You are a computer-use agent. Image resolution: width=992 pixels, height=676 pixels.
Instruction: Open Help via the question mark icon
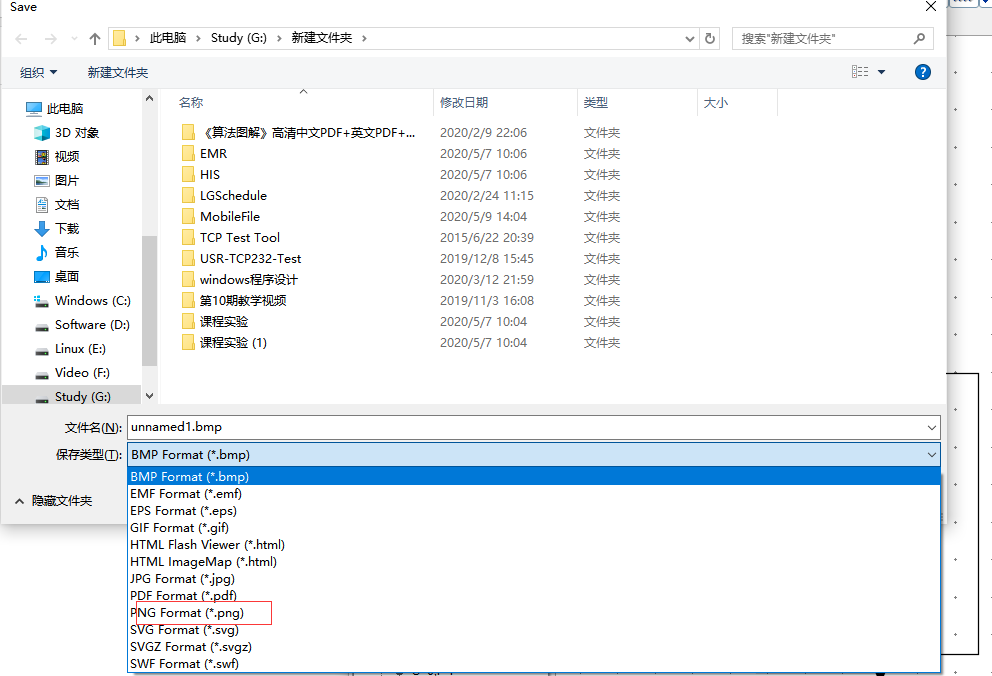922,71
